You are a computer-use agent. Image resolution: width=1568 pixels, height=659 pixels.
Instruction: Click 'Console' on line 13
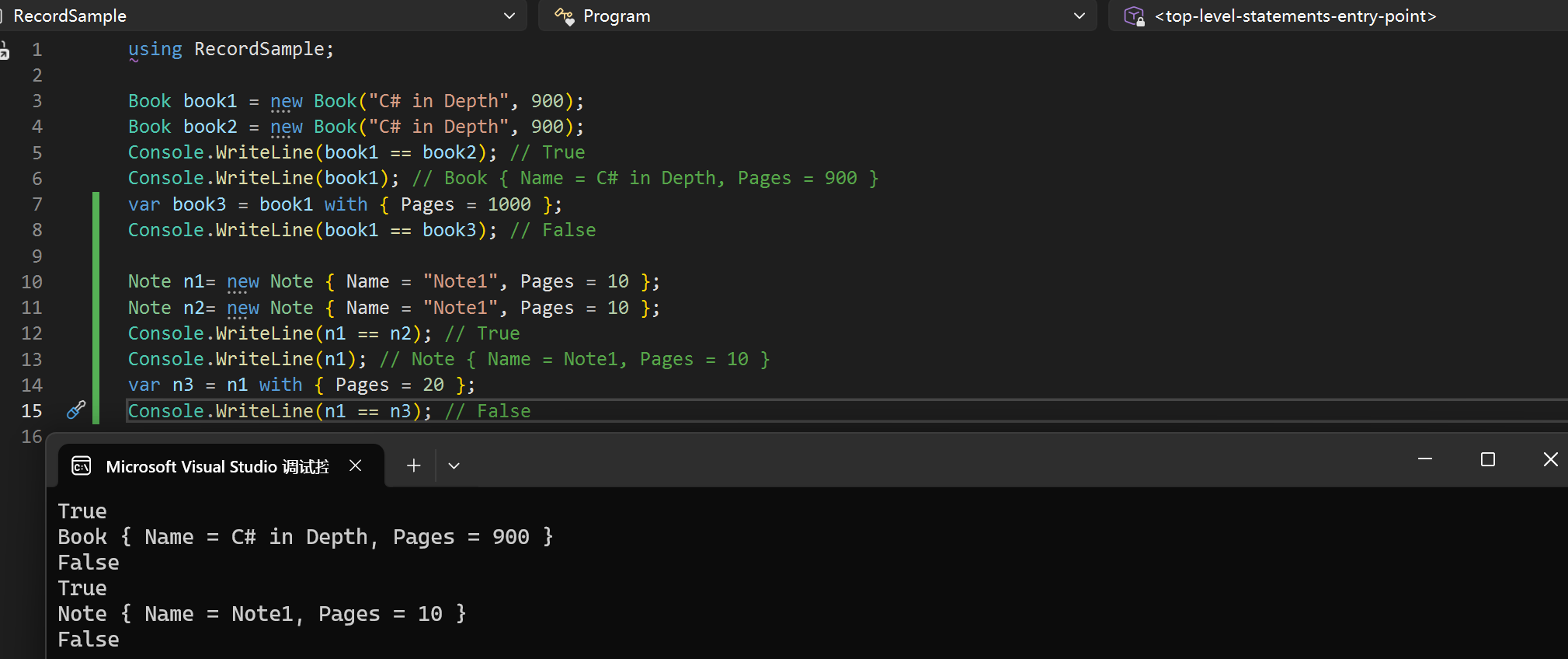pos(166,359)
